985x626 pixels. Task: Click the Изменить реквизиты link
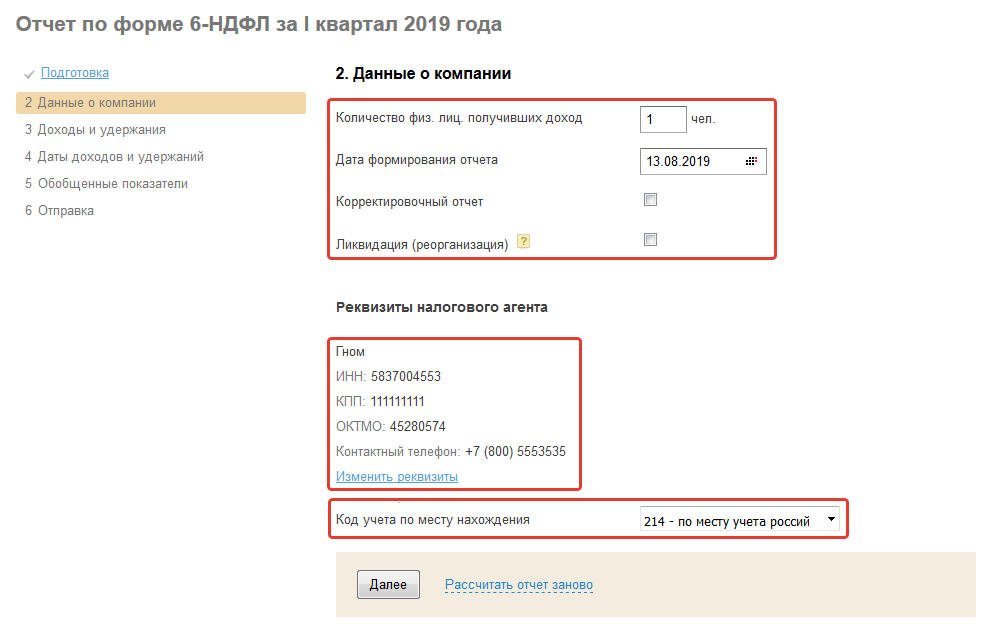click(x=397, y=477)
